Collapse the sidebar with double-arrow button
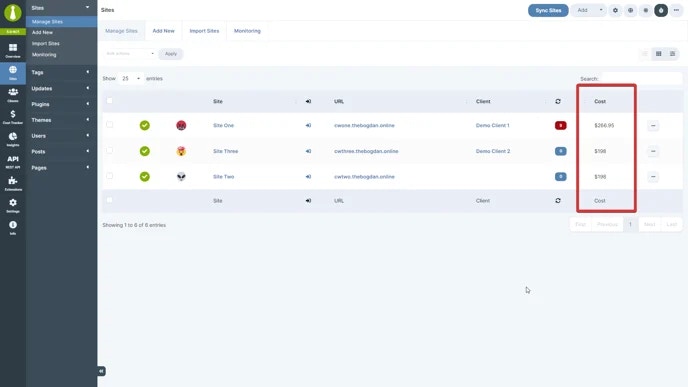 101,371
